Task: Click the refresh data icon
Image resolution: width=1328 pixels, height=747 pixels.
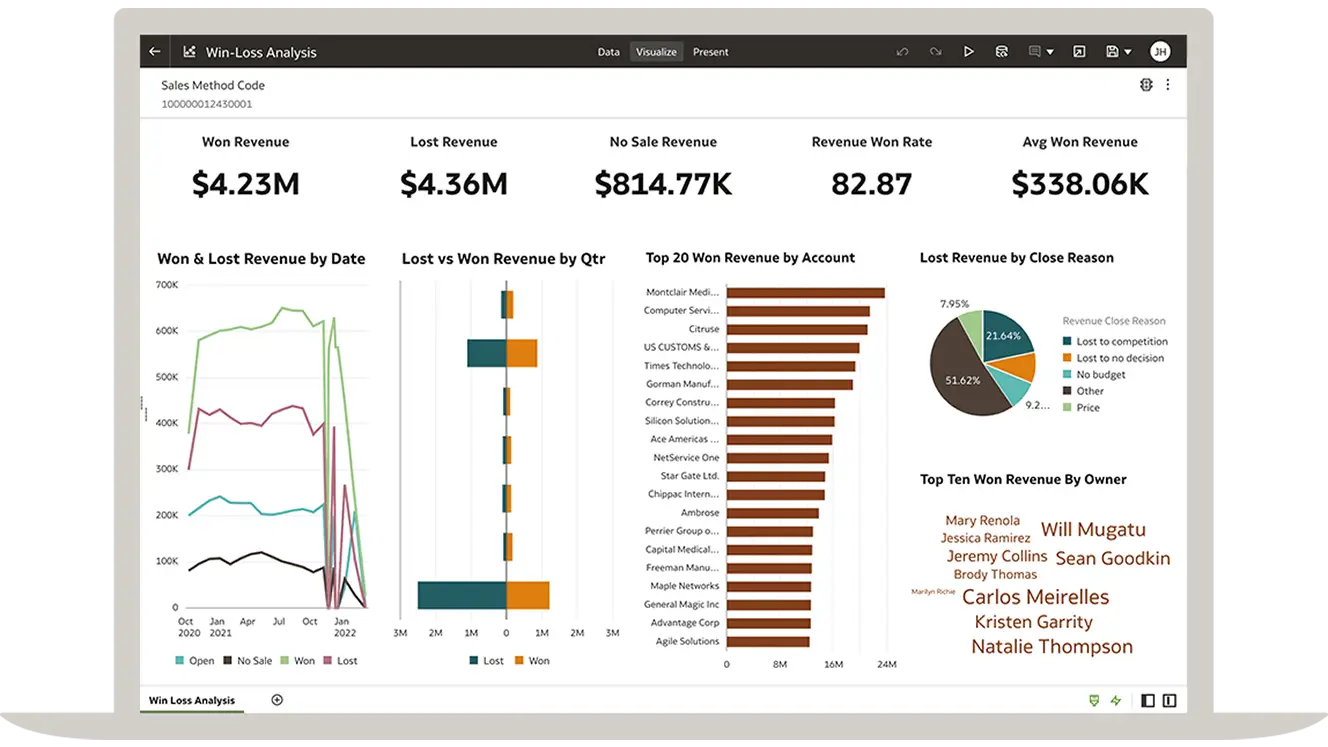Action: coord(1002,52)
